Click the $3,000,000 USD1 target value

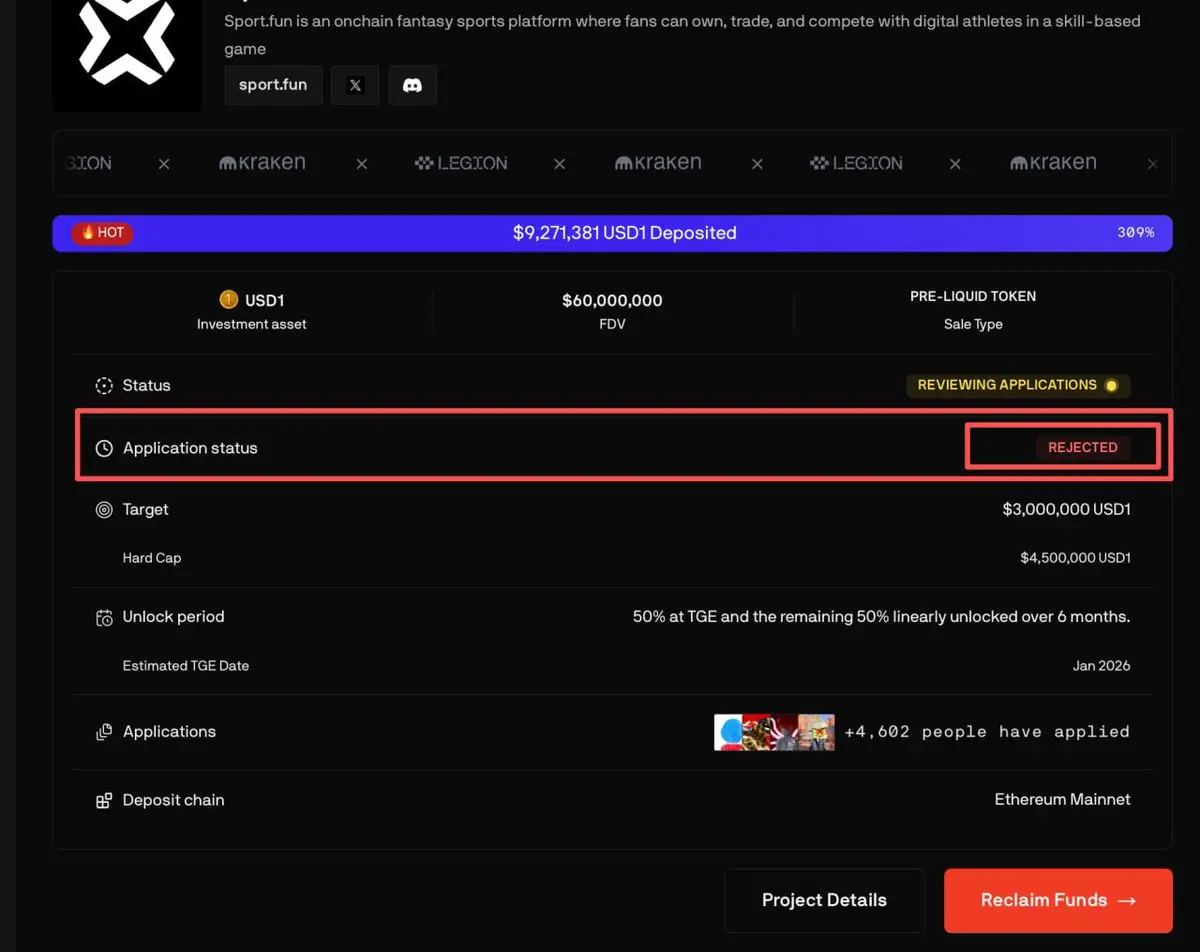click(1066, 510)
